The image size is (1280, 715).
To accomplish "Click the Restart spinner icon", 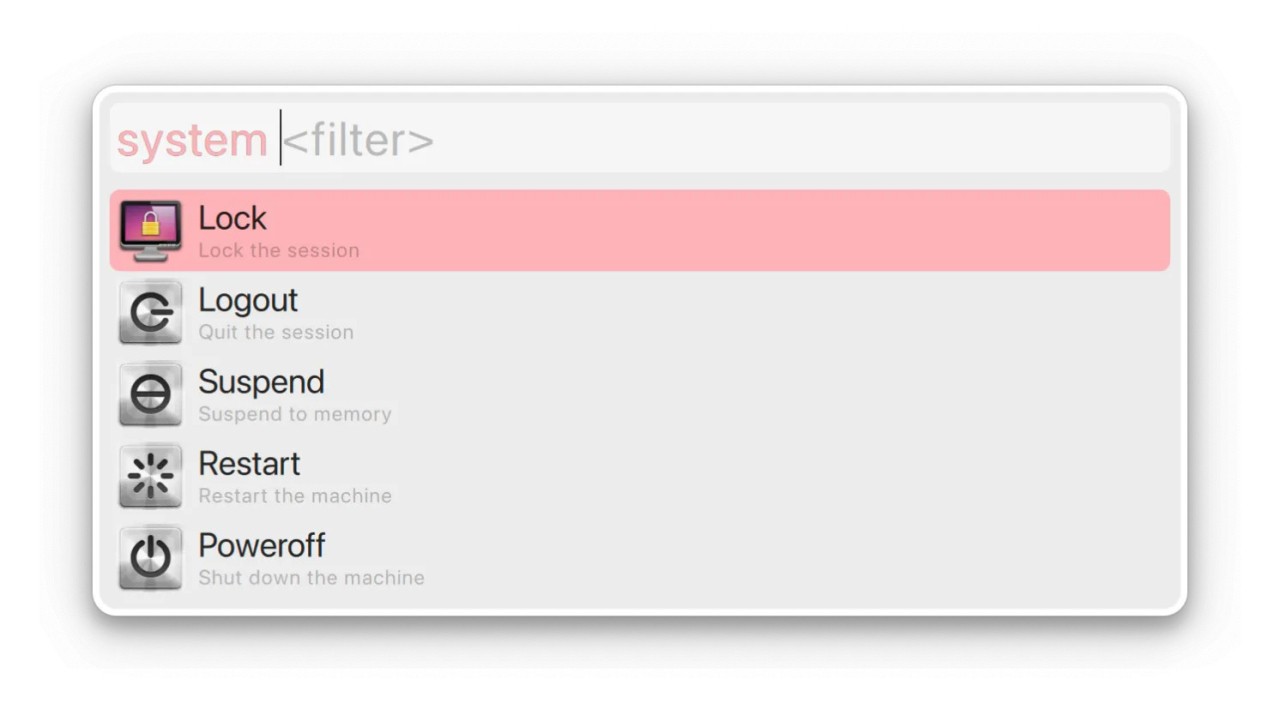I will coord(150,476).
